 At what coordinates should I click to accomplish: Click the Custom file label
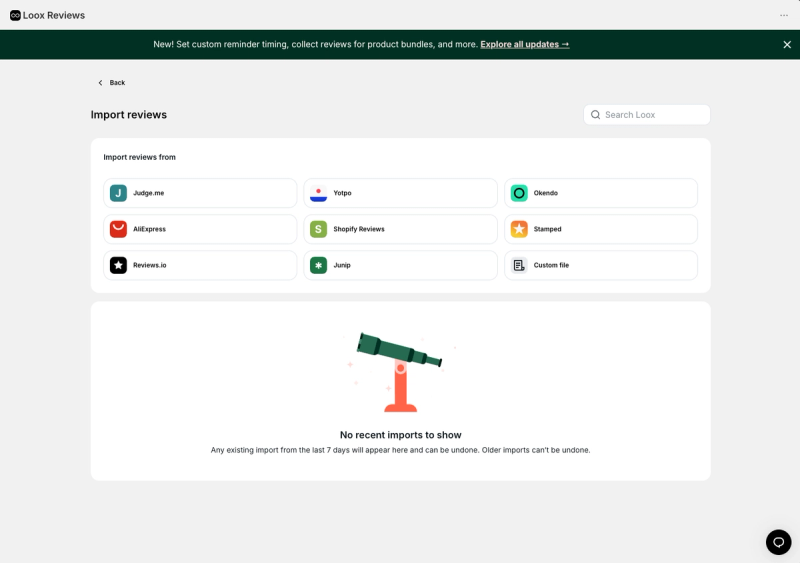(x=551, y=265)
